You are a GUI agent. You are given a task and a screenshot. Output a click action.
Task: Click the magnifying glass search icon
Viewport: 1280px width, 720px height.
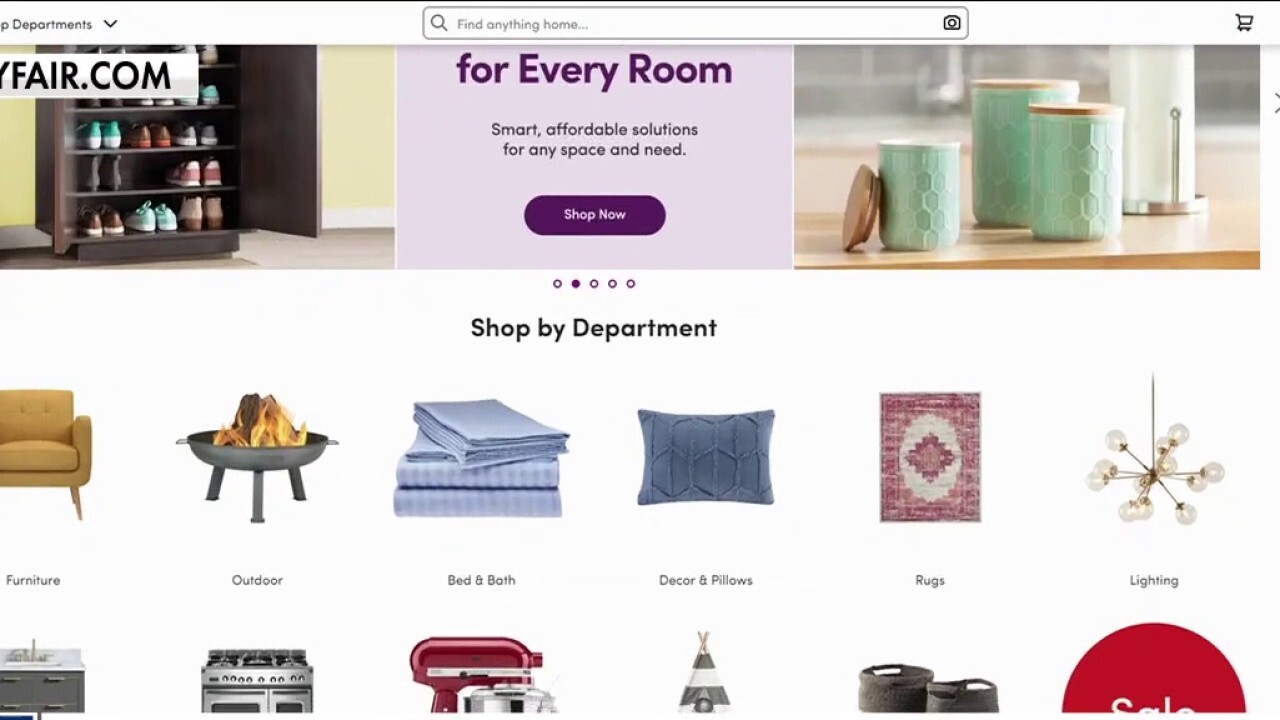[439, 23]
